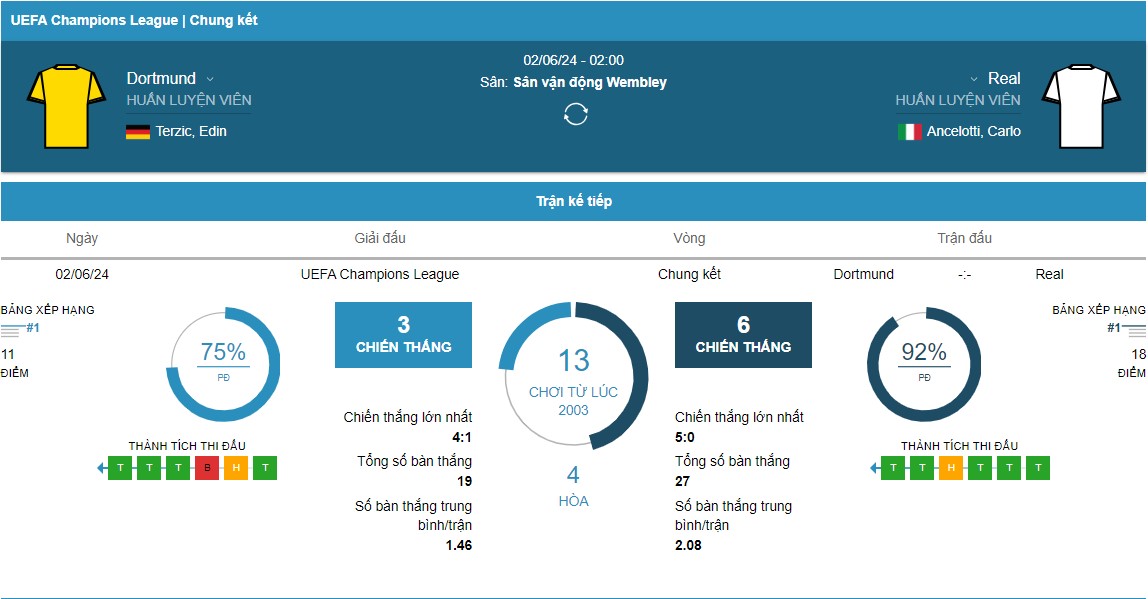Screen dimensions: 1148x599
Task: Click Dortmund's 11 ĐIỂM points text
Action: tap(15, 363)
